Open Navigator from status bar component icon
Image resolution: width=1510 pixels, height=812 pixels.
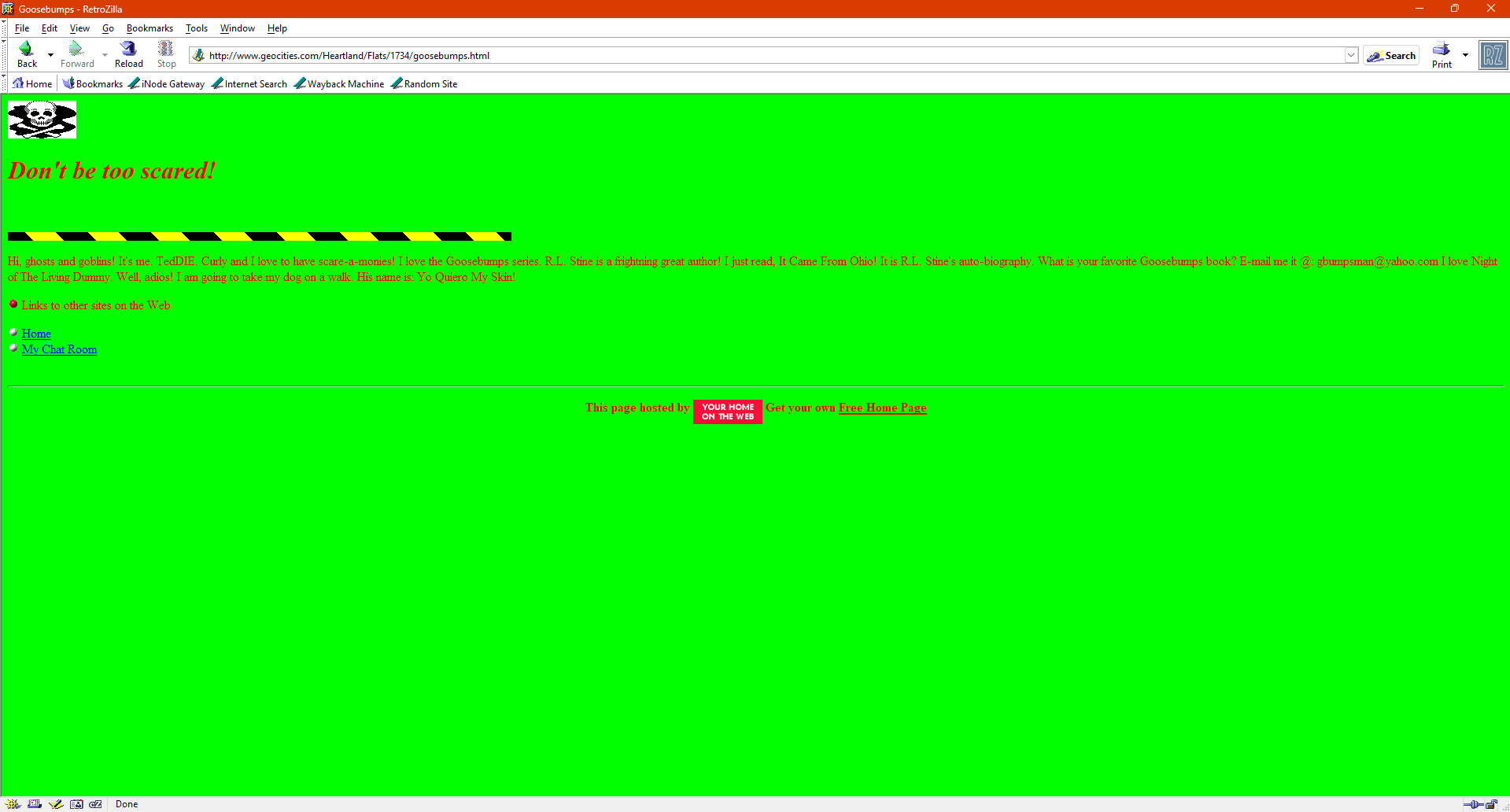tap(13, 804)
